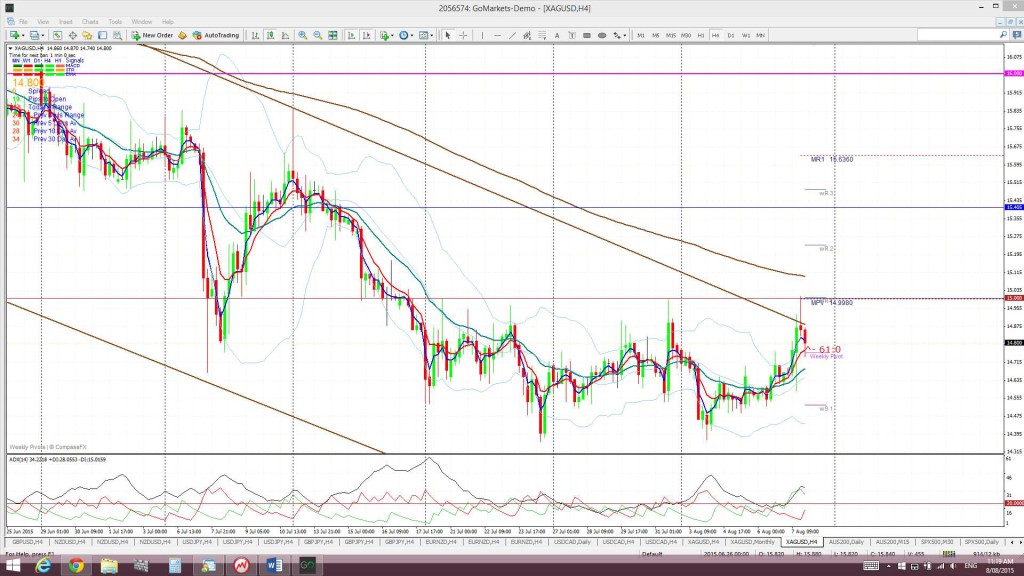Open Microsoft Word from taskbar

tap(274, 566)
